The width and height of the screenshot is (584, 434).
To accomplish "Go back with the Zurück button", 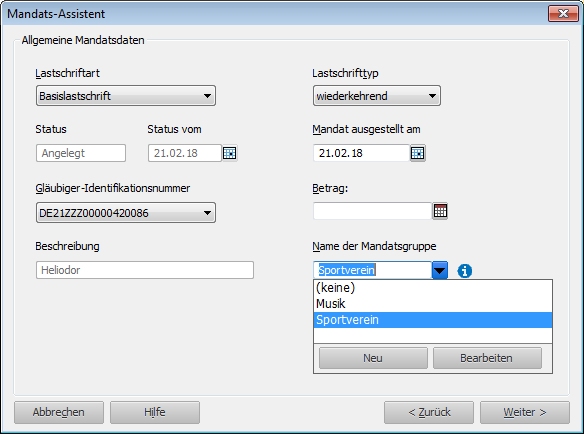I will tap(429, 412).
